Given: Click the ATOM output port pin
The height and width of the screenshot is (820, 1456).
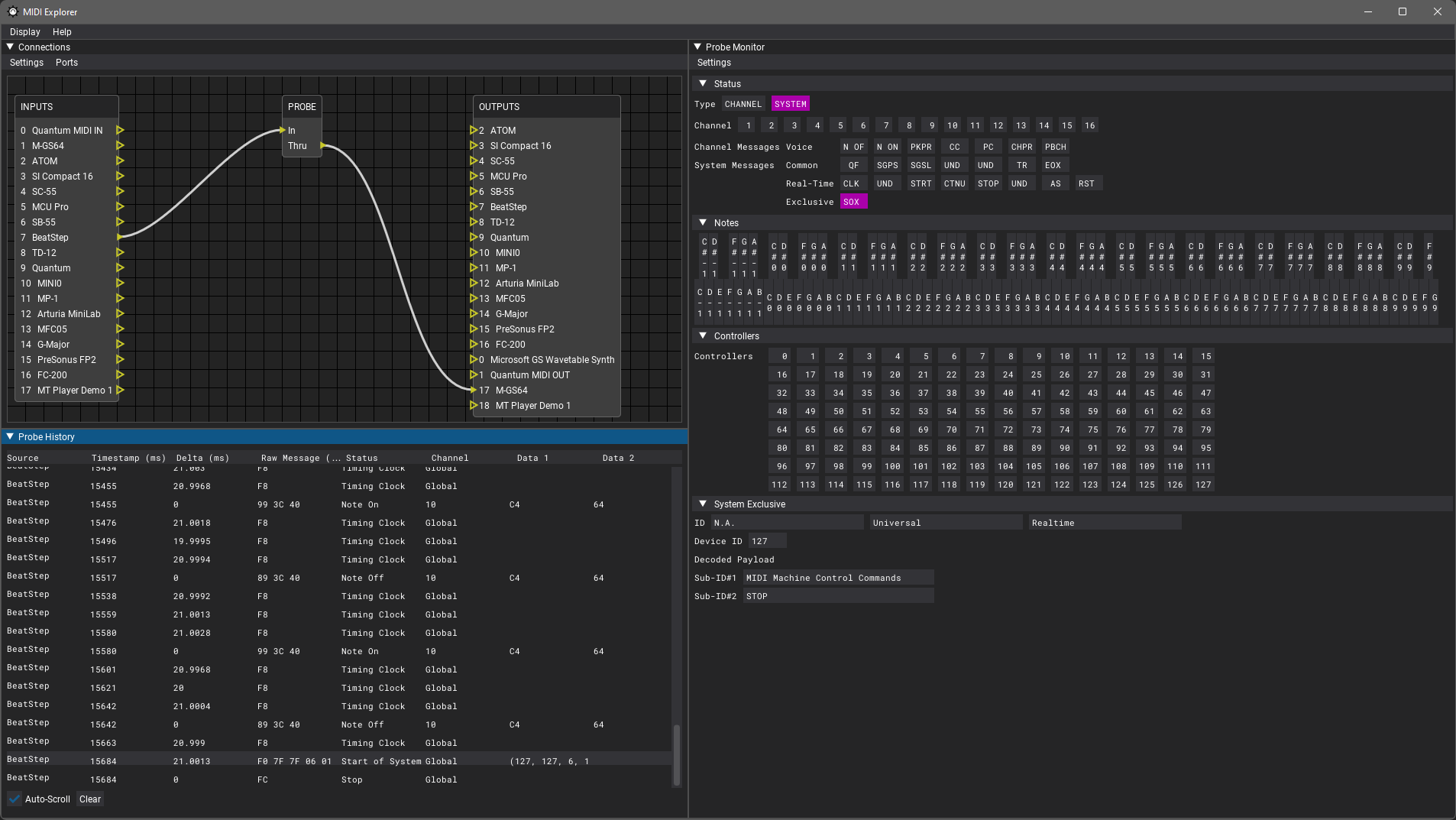Looking at the screenshot, I should 474,130.
